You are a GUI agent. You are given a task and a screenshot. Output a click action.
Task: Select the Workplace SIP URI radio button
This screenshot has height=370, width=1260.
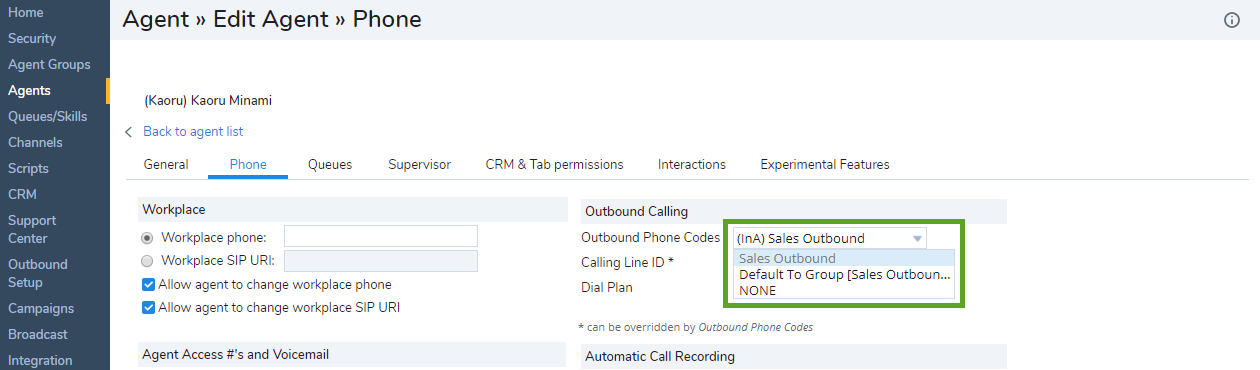point(148,261)
